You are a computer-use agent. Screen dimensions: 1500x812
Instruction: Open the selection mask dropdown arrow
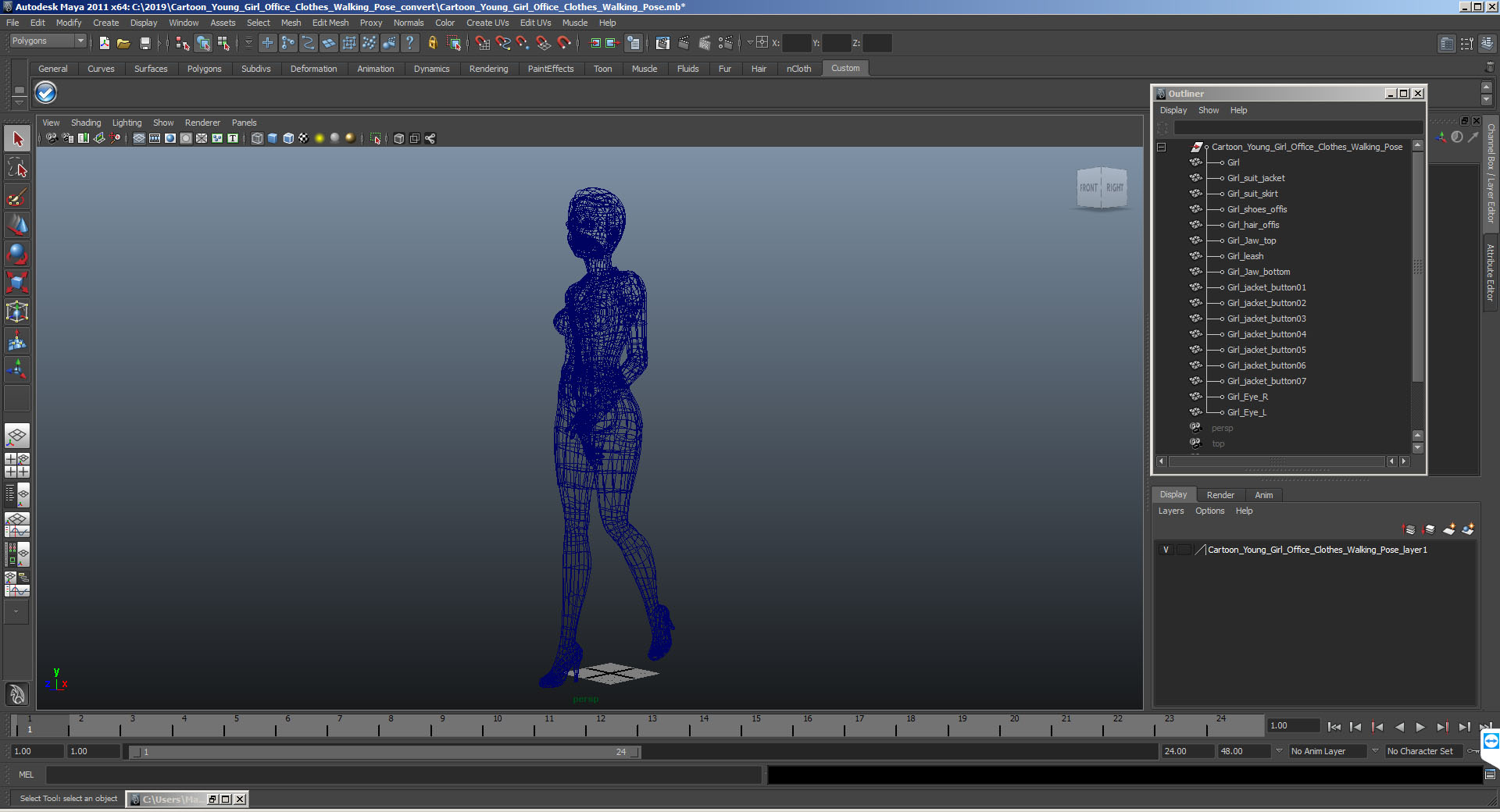[x=248, y=43]
